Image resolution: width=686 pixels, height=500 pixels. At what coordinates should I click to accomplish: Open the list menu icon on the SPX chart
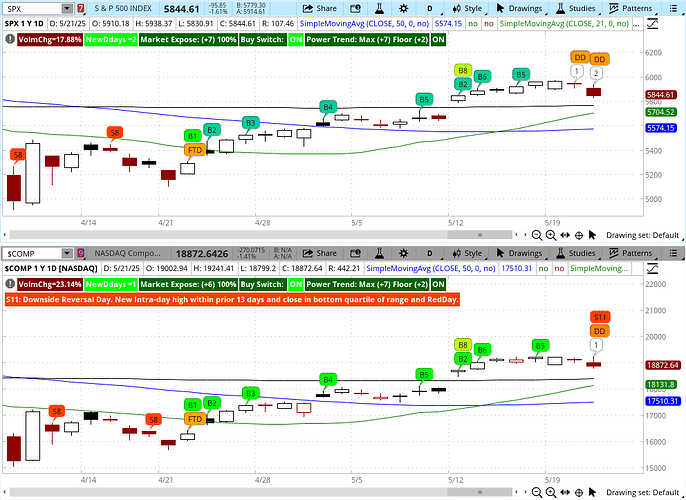point(673,8)
